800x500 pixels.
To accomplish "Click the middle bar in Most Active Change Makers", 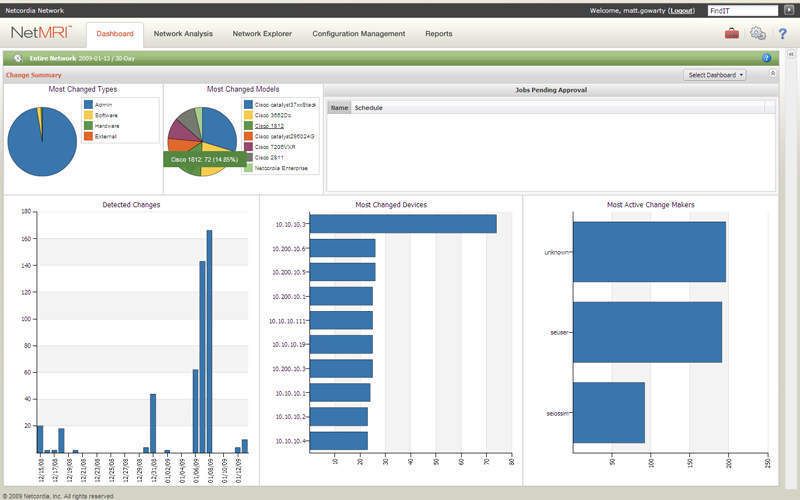I will coord(648,332).
